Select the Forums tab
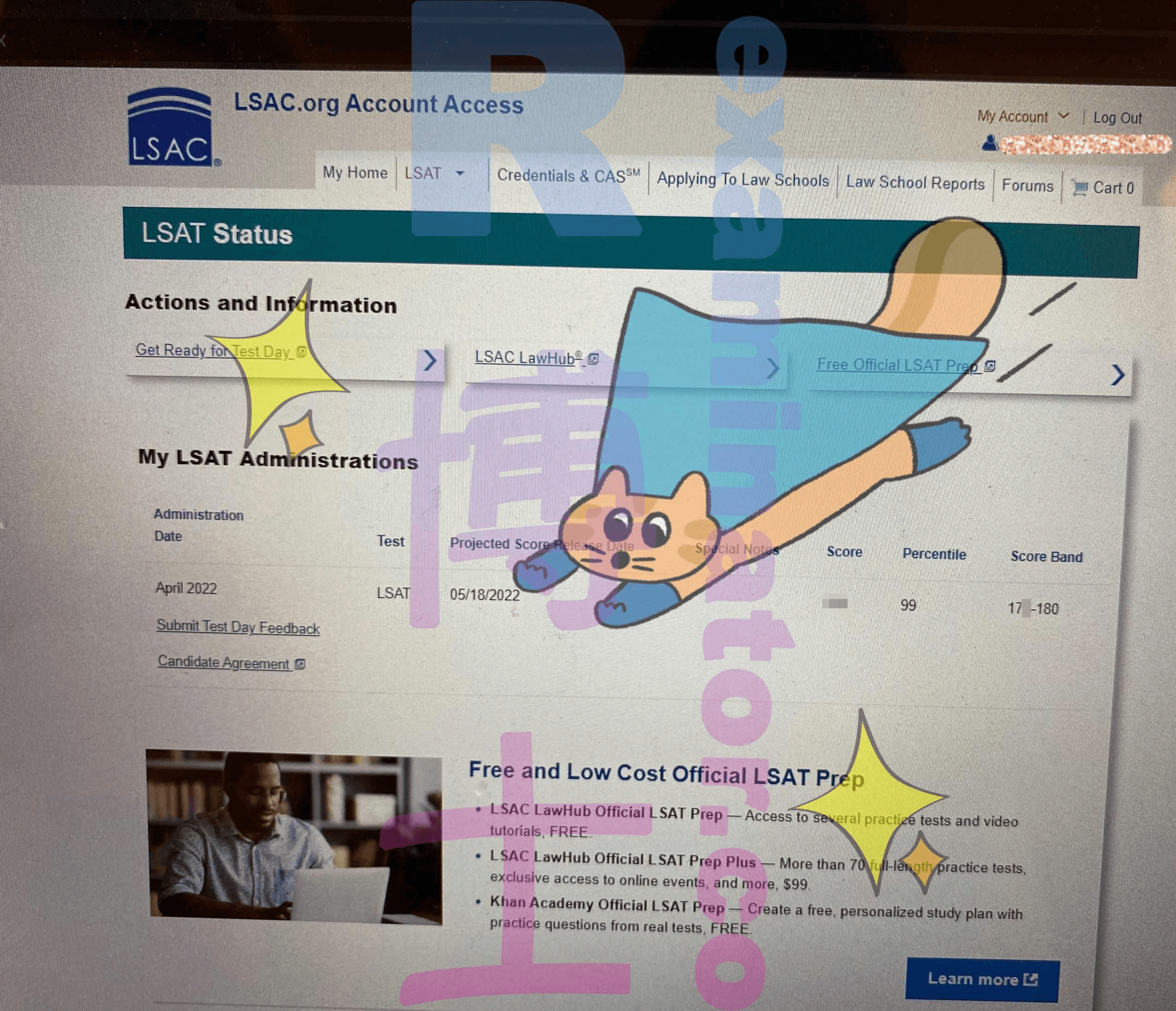 [1029, 186]
